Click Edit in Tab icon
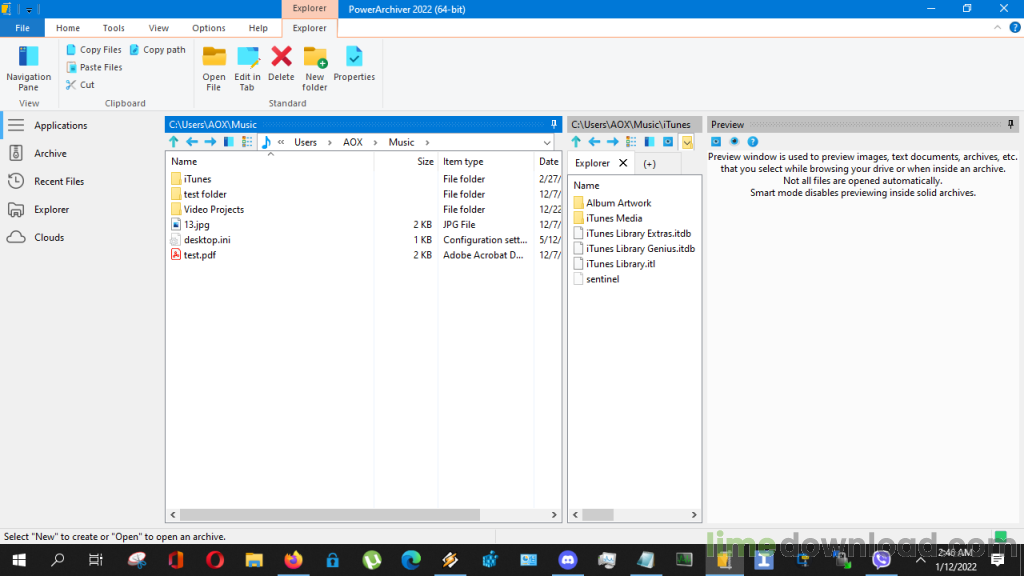The height and width of the screenshot is (576, 1024). point(247,67)
